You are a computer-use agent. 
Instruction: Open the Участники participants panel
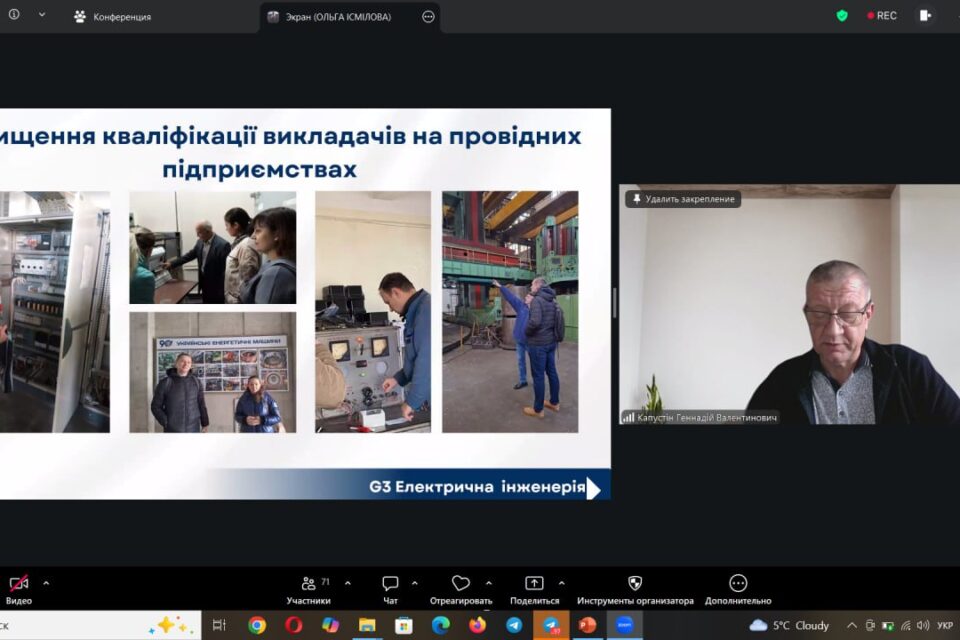(309, 590)
